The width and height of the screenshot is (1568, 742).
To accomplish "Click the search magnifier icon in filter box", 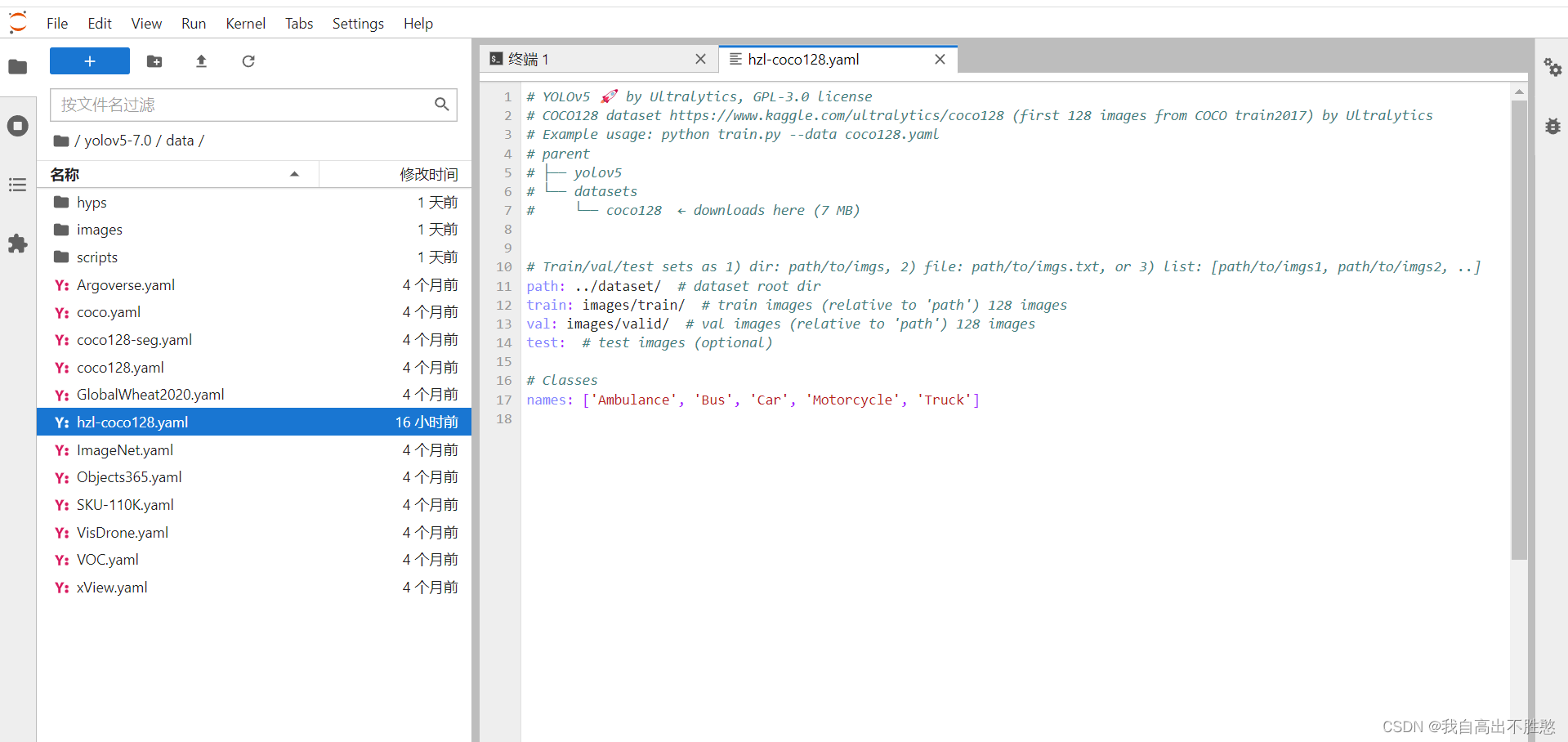I will click(442, 105).
